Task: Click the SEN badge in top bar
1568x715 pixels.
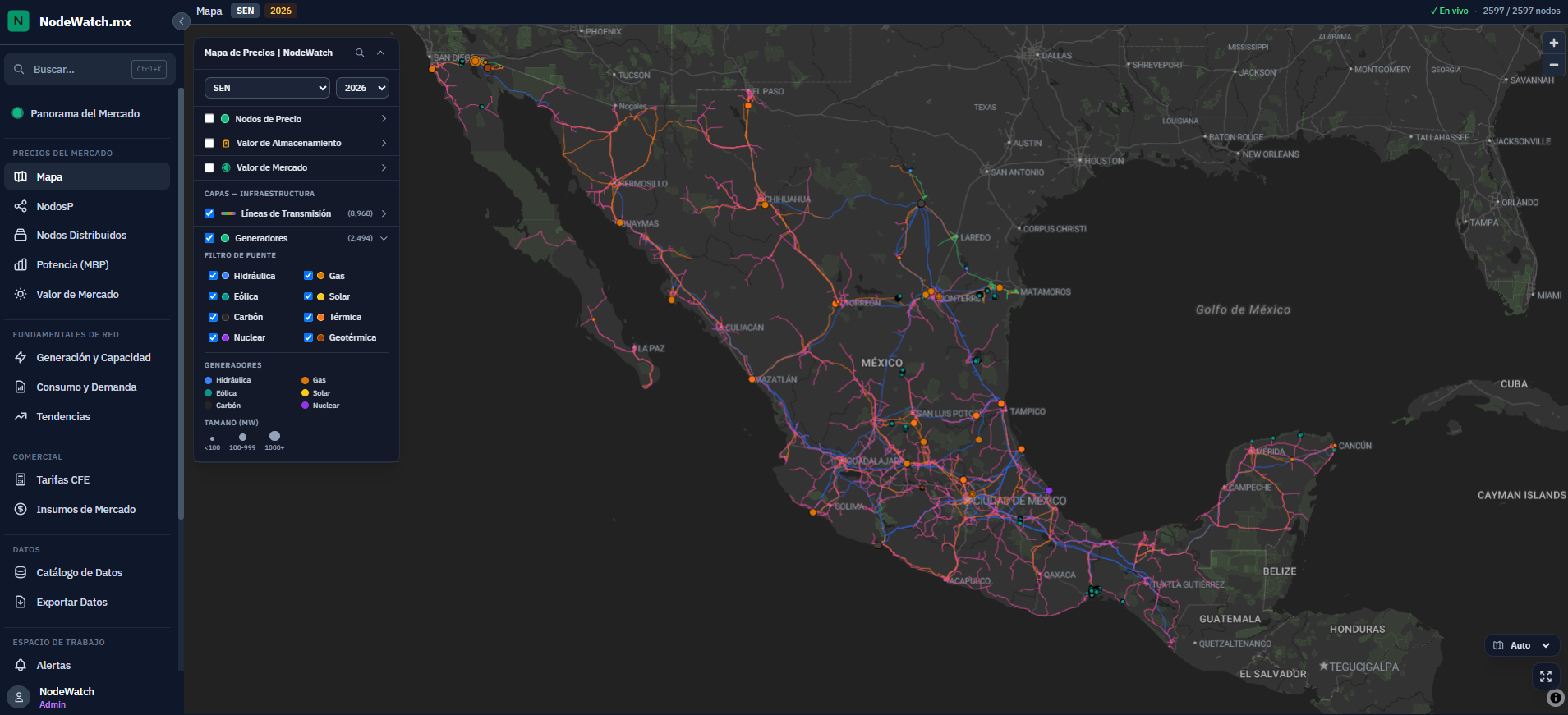Action: pyautogui.click(x=246, y=11)
